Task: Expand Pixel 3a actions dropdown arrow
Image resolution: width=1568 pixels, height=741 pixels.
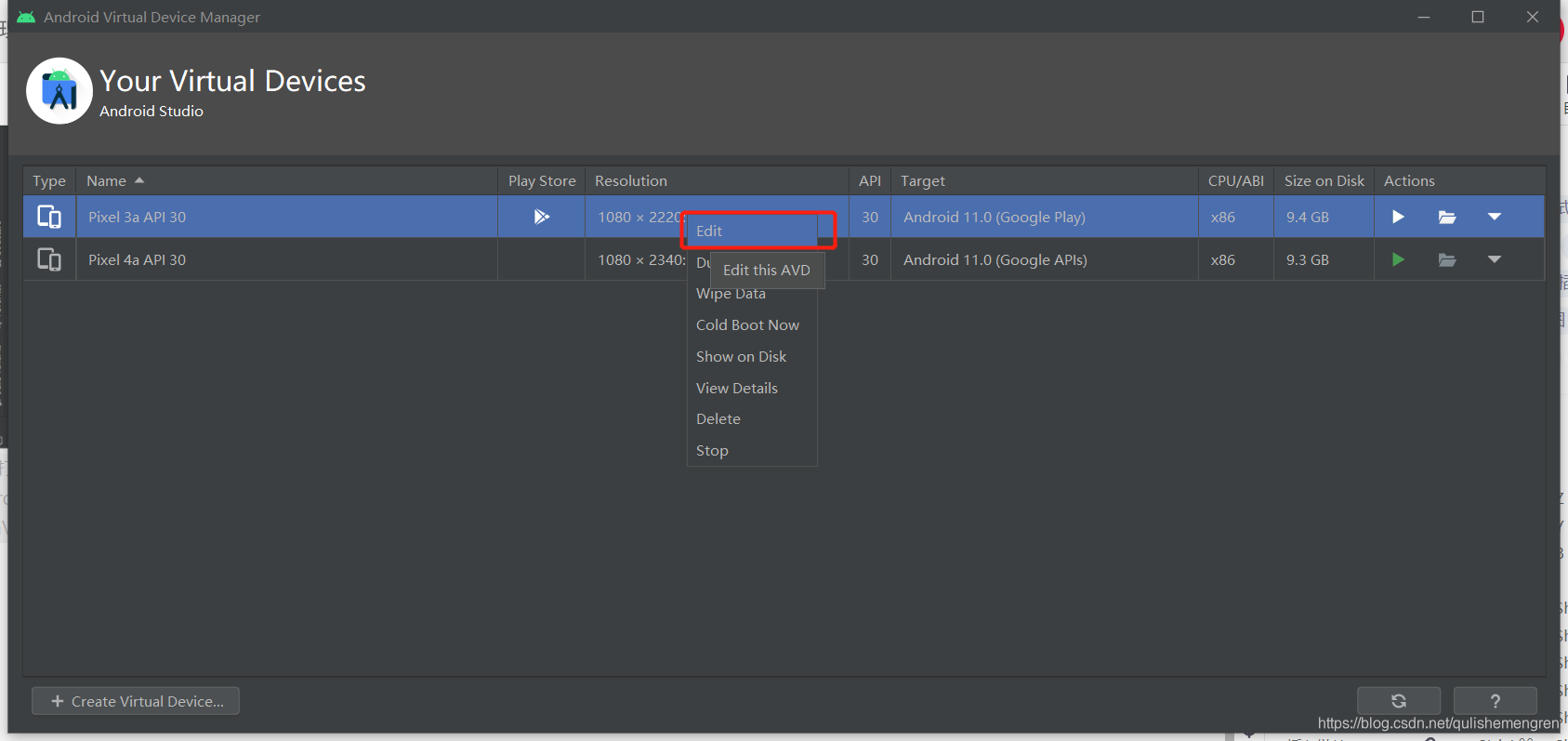Action: click(x=1495, y=217)
